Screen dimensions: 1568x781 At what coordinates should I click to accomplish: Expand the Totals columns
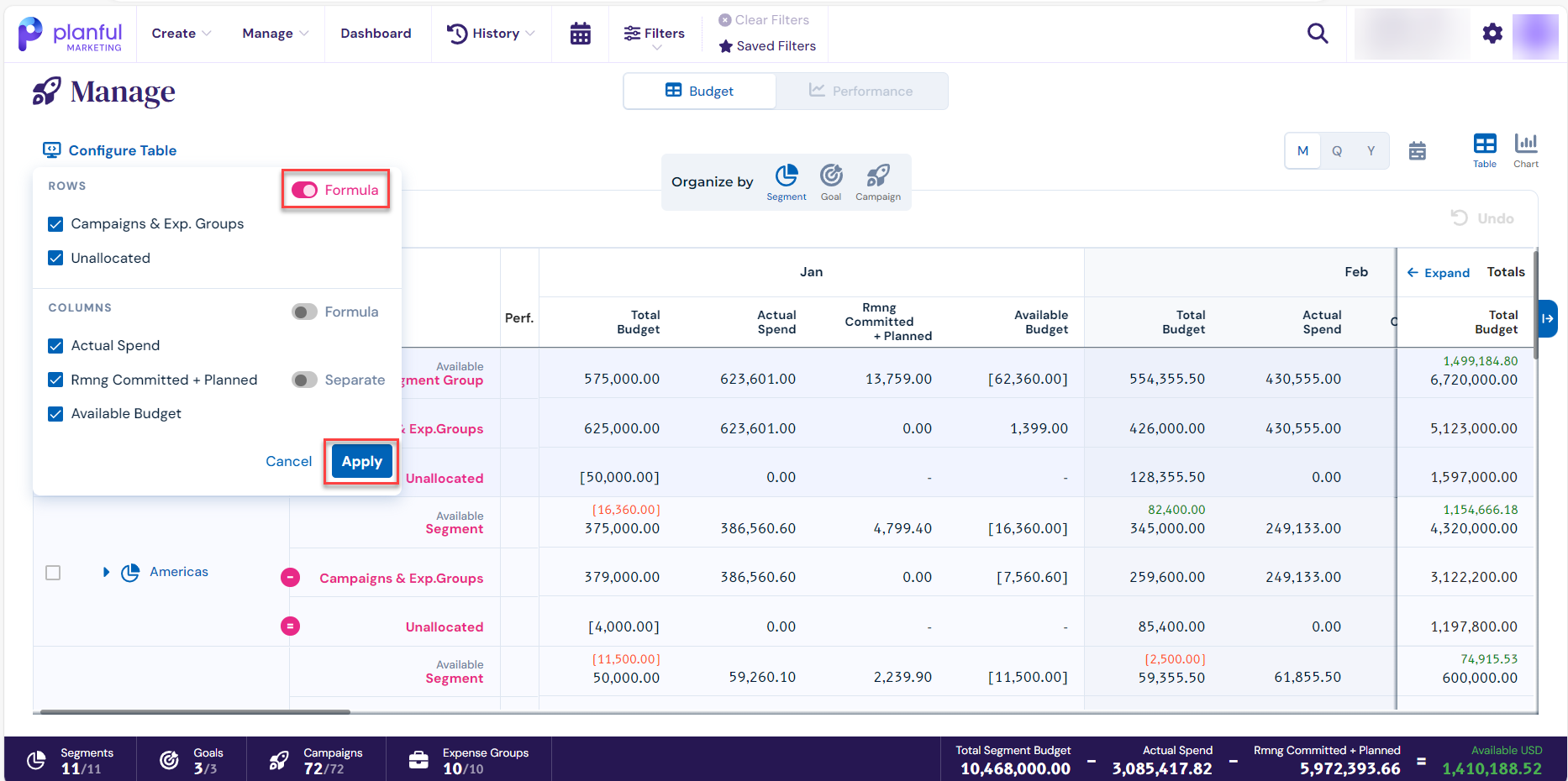tap(1439, 273)
